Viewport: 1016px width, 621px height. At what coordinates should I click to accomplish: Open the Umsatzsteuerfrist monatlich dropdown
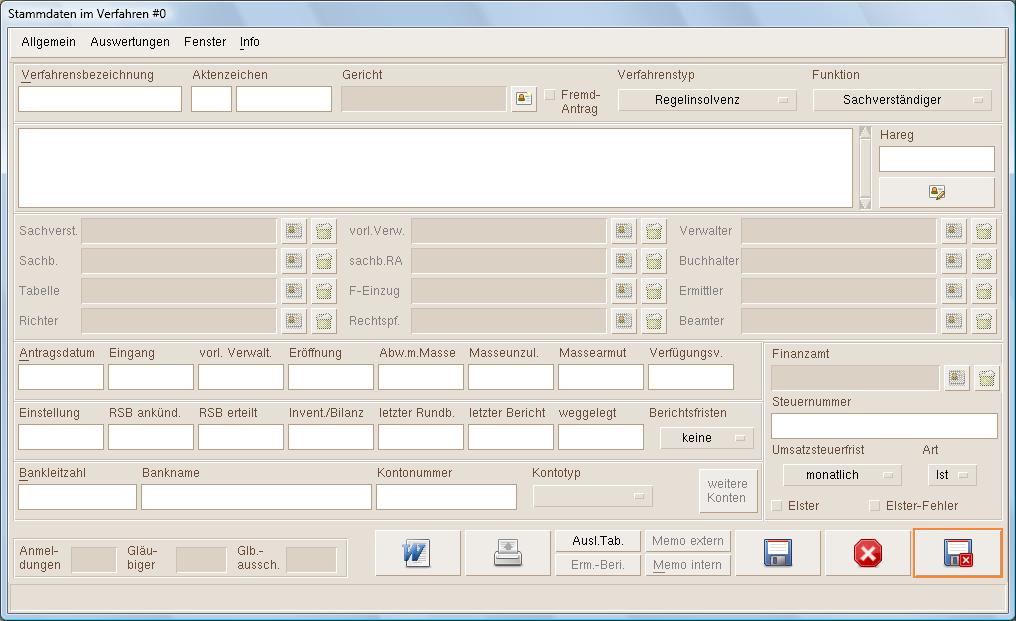[x=842, y=475]
